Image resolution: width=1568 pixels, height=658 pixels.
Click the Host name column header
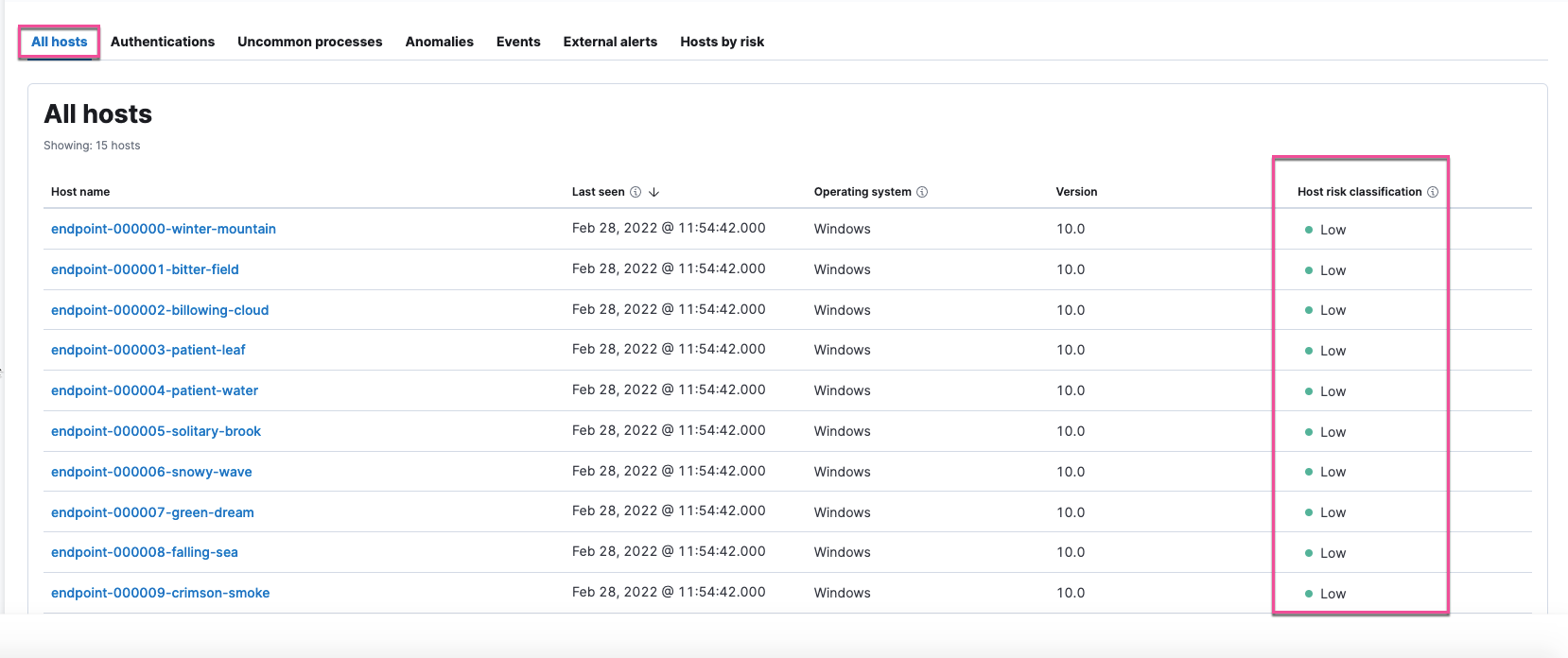[80, 192]
